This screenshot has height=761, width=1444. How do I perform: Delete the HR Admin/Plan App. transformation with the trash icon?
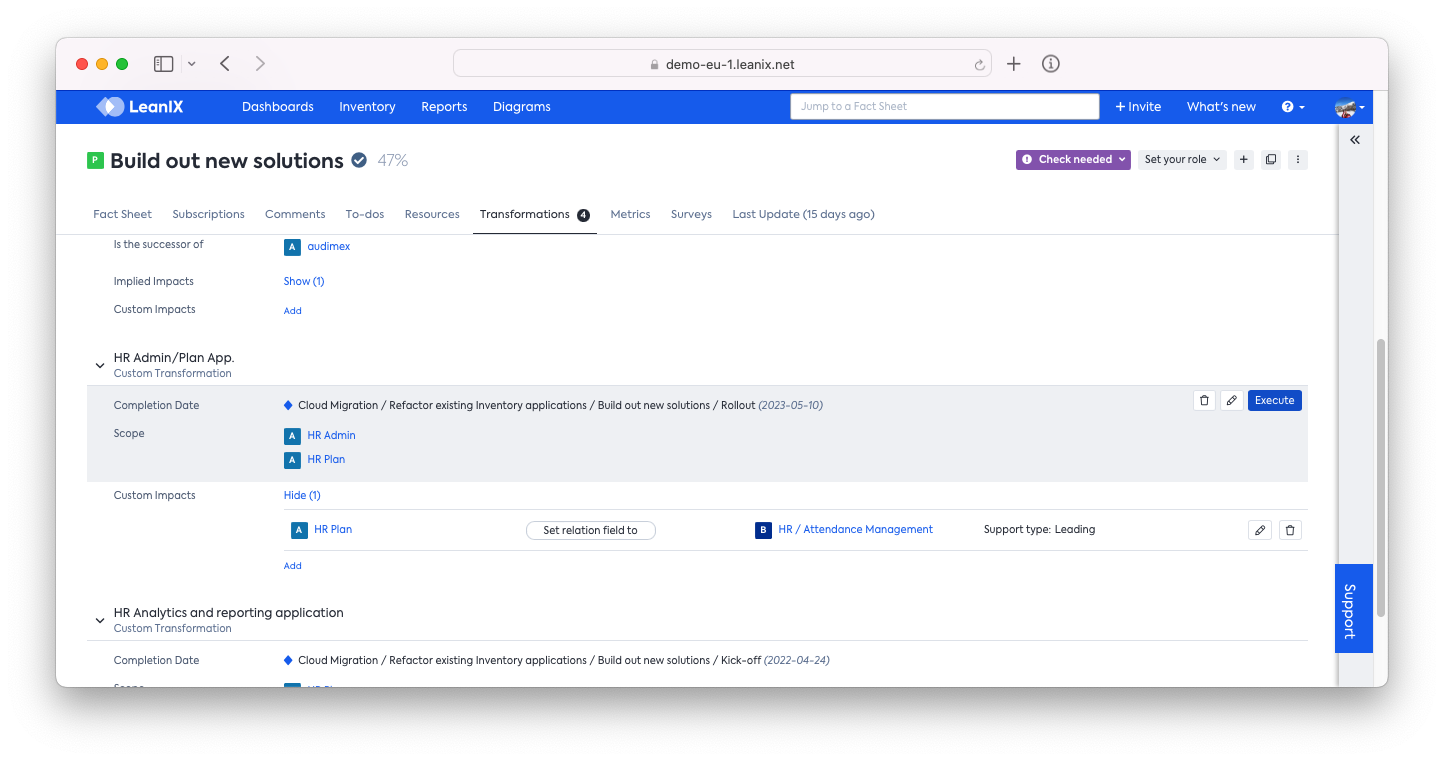(1204, 400)
